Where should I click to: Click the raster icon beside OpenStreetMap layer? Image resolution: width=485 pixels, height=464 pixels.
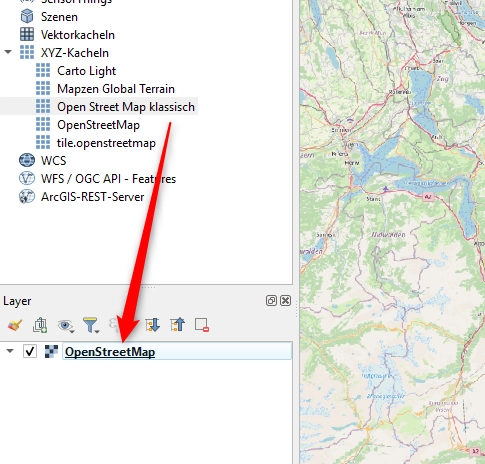51,352
